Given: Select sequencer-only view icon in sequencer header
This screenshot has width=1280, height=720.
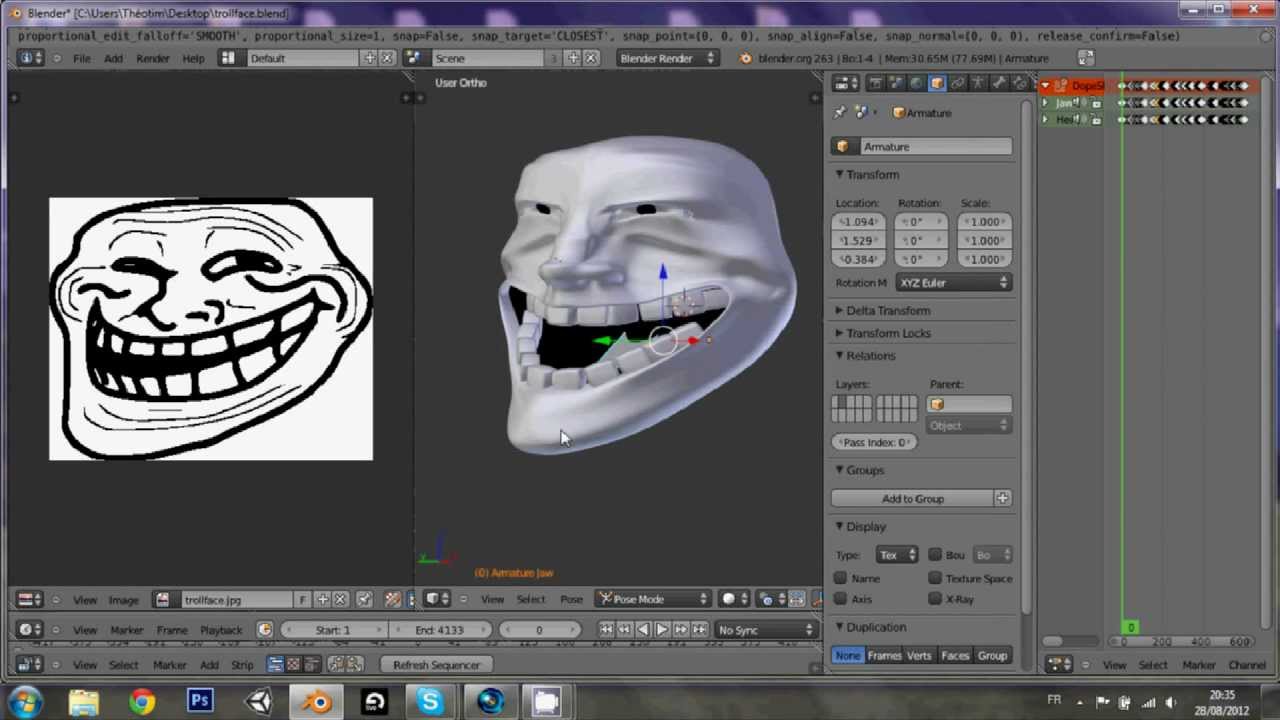Looking at the screenshot, I should tap(275, 664).
